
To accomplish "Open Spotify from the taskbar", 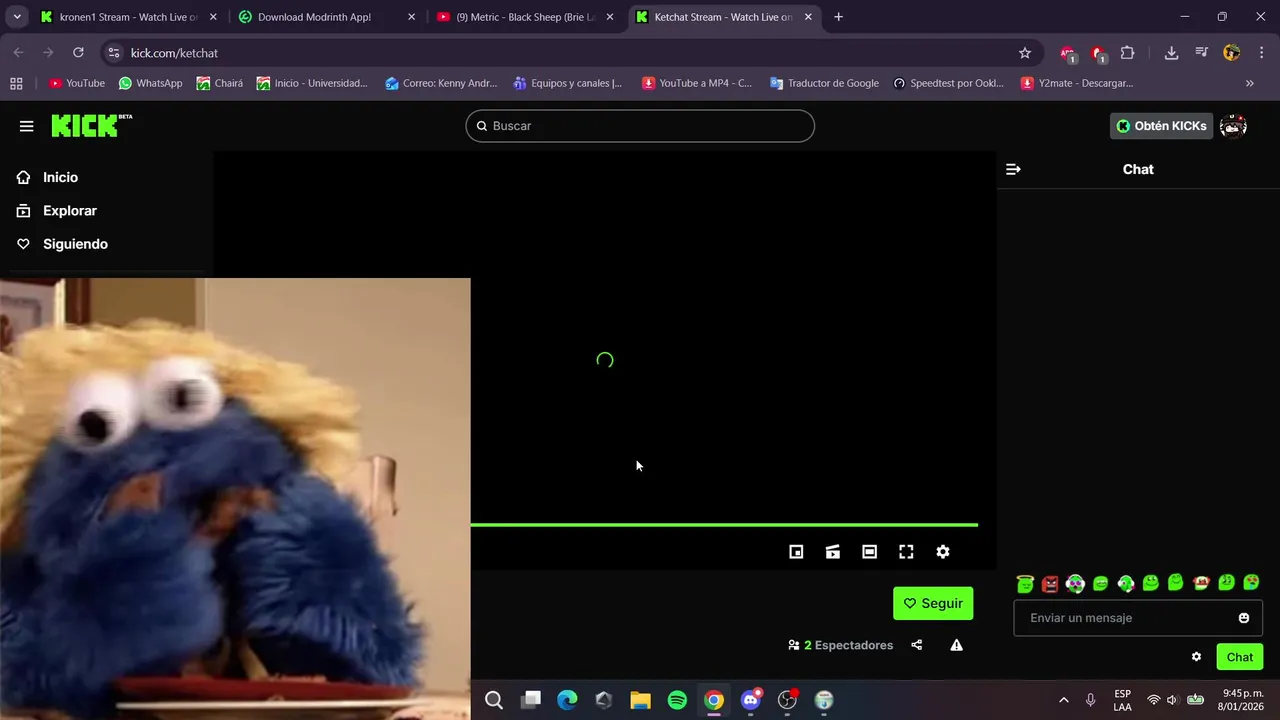I will 677,700.
